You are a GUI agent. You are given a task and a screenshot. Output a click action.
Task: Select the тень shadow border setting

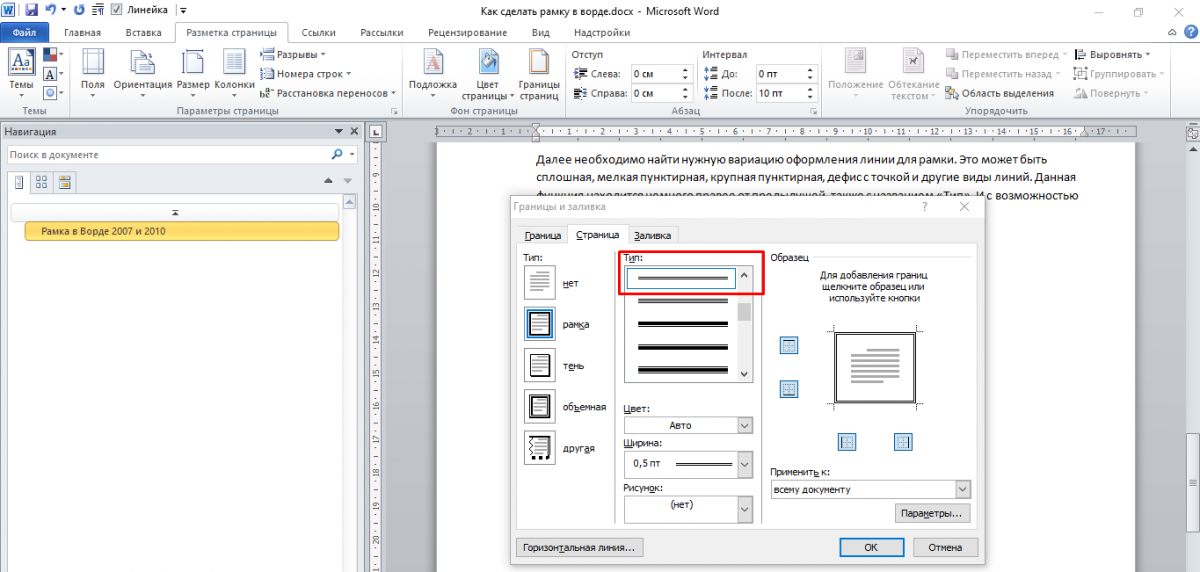tap(539, 365)
